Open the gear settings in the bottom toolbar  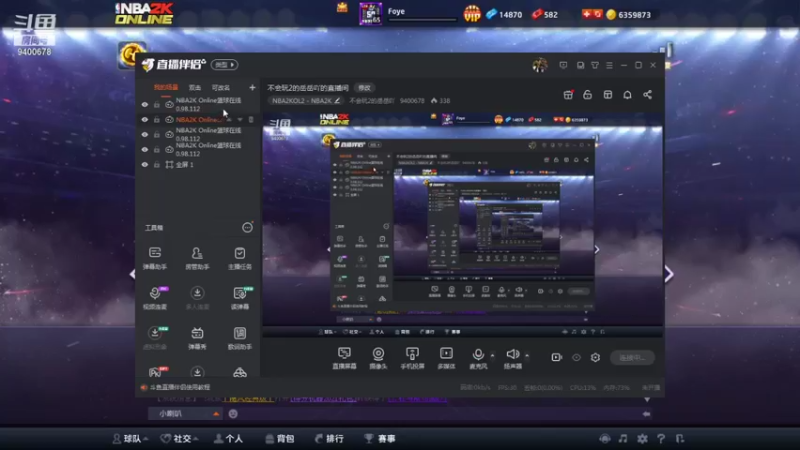[595, 357]
